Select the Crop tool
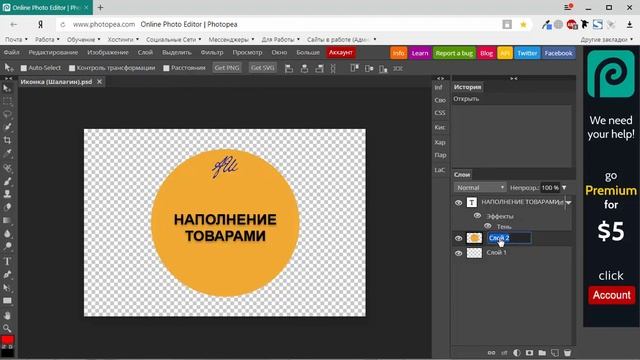640x360 pixels. (7, 140)
